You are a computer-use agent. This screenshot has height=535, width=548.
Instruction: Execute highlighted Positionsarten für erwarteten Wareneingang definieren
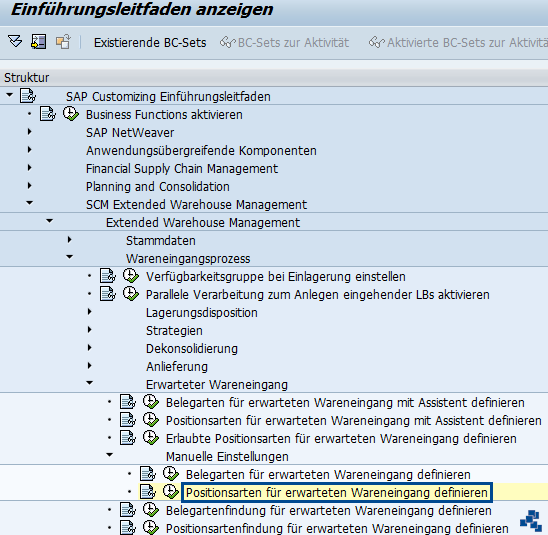171,492
